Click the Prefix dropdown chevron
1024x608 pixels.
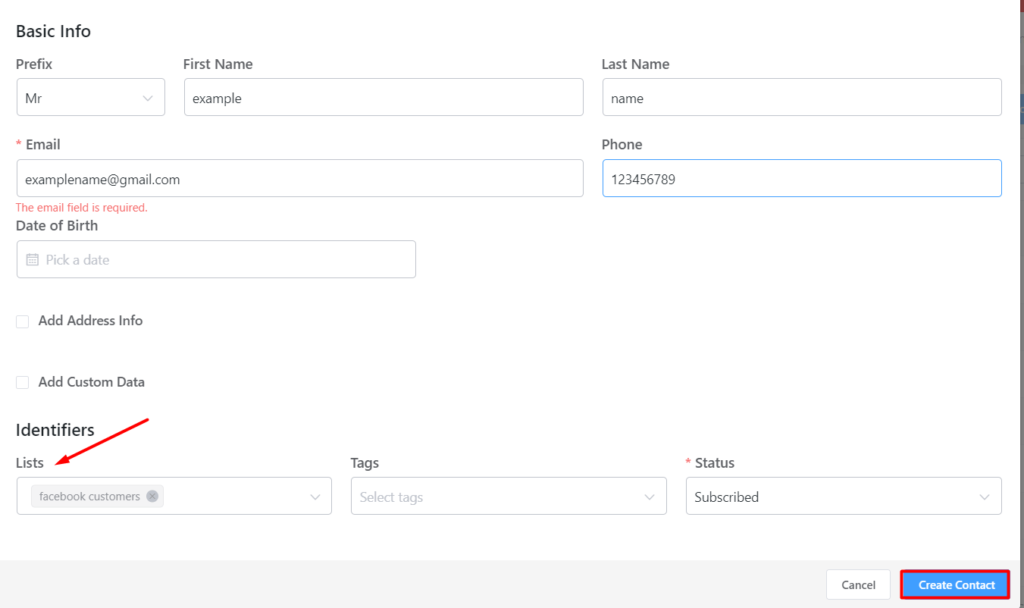click(148, 98)
